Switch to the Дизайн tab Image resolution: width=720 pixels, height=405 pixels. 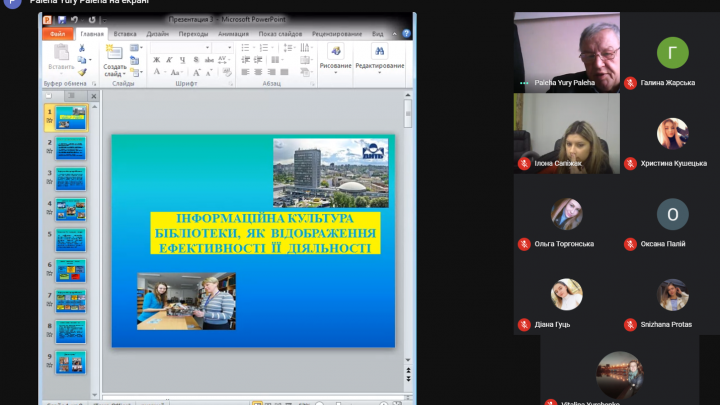click(158, 34)
